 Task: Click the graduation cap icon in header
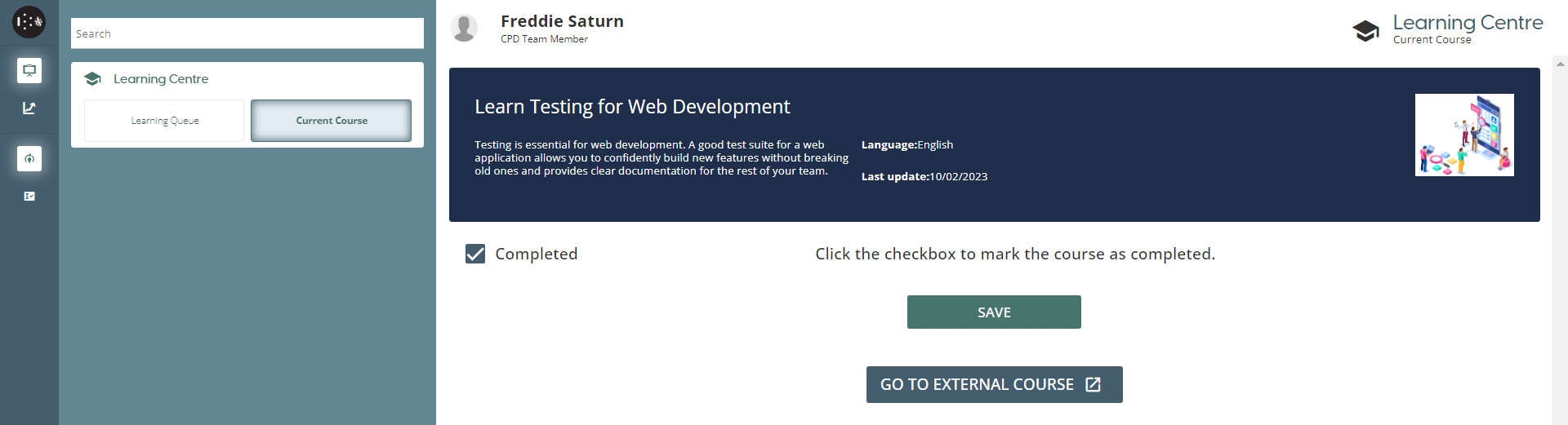[x=1365, y=31]
